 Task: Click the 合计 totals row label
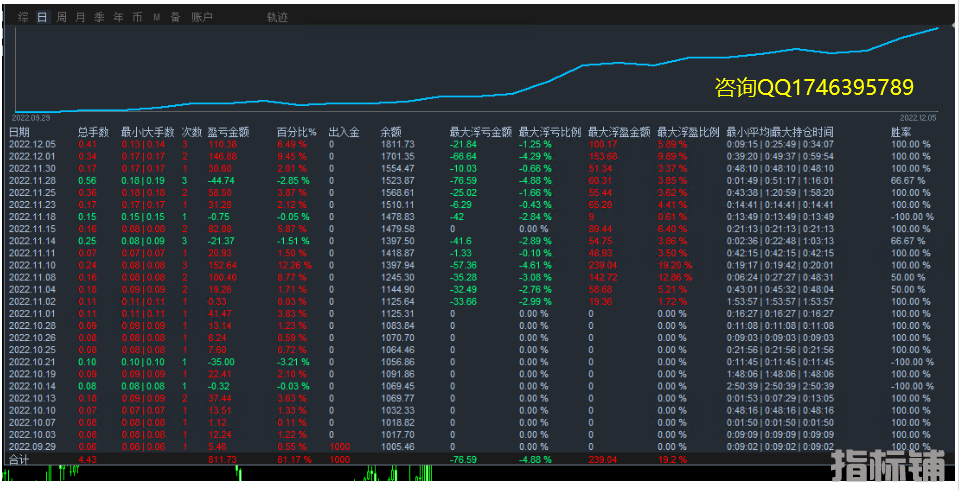pyautogui.click(x=19, y=459)
